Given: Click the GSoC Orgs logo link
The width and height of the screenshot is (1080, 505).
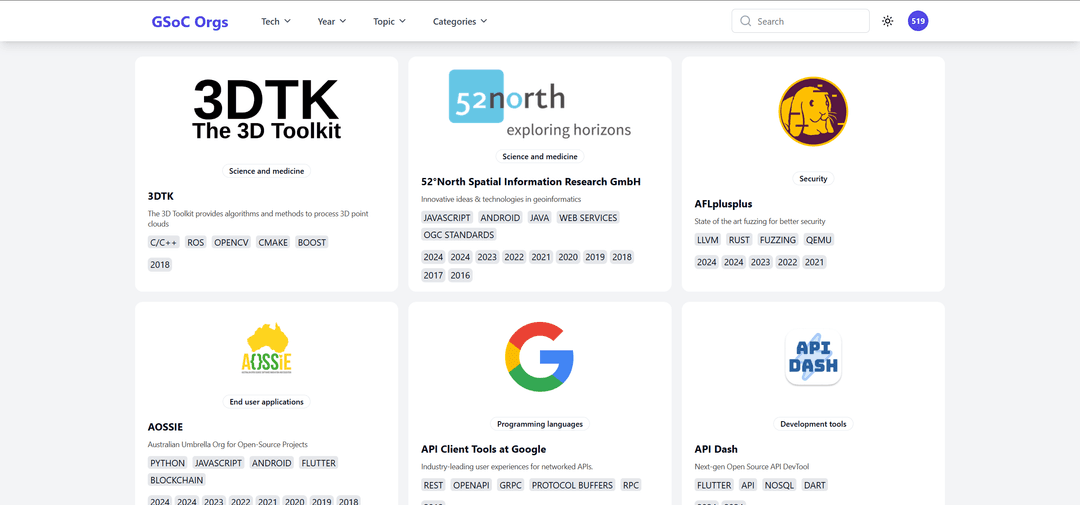Looking at the screenshot, I should 189,21.
